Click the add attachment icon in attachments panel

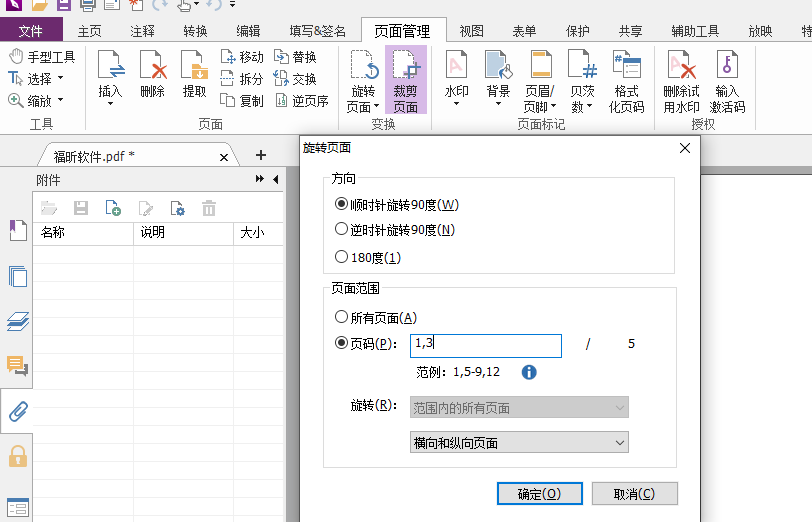pyautogui.click(x=113, y=208)
